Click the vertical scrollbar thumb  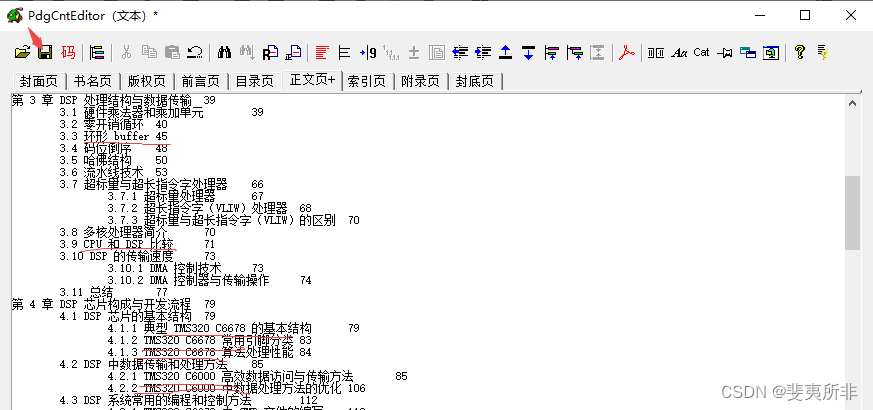[x=852, y=213]
